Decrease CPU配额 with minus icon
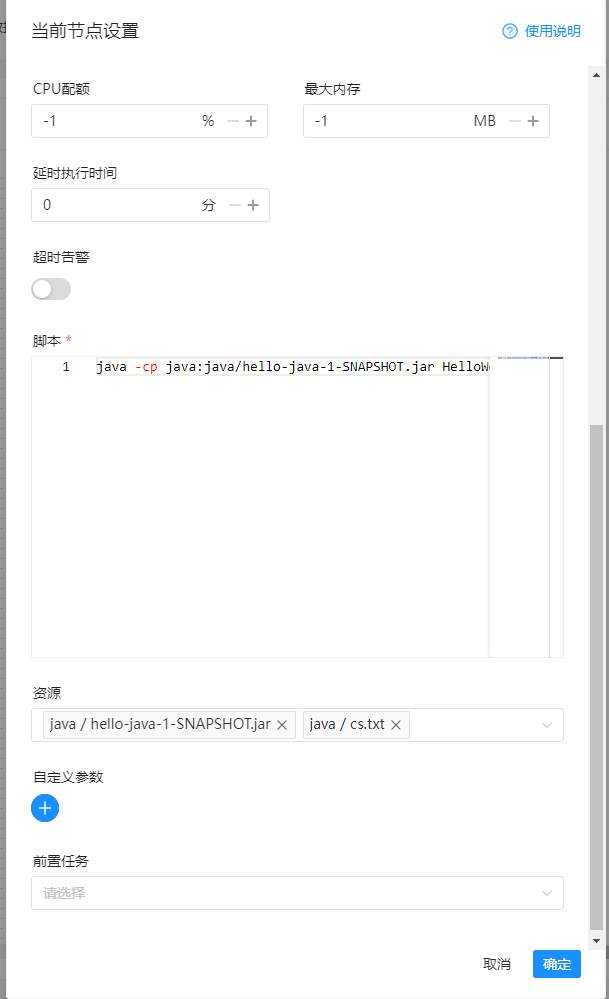Viewport: 609px width, 999px height. tap(233, 121)
